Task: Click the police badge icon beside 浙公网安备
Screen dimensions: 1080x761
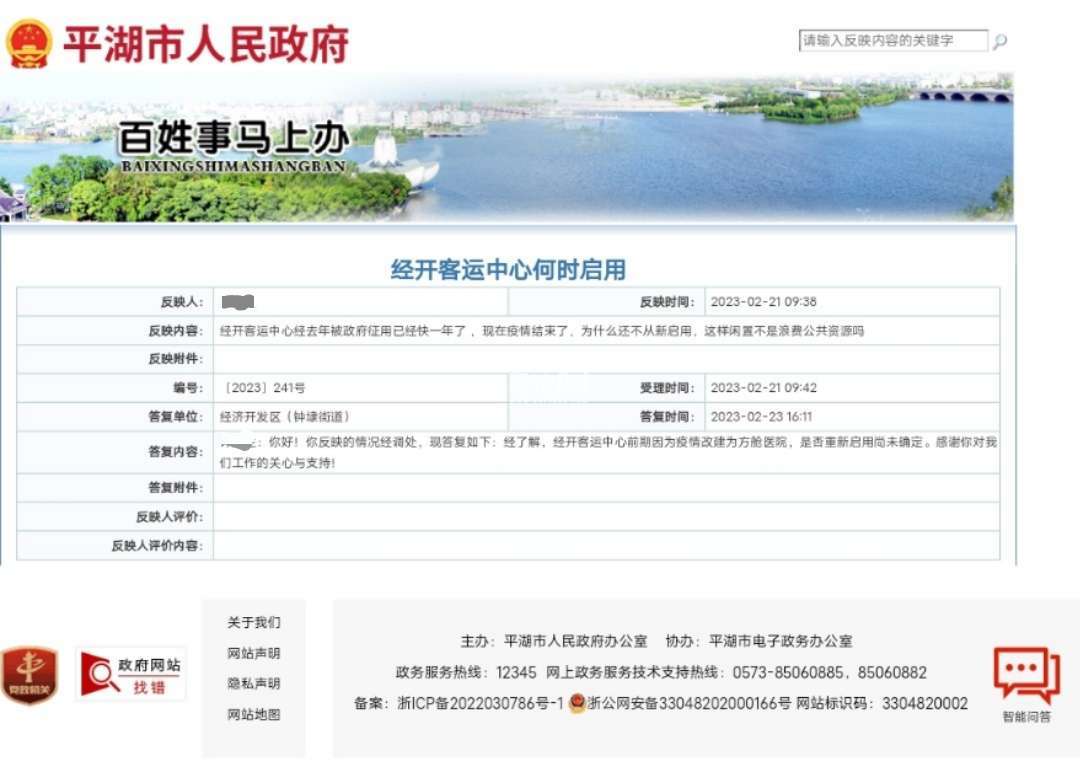Action: (577, 703)
